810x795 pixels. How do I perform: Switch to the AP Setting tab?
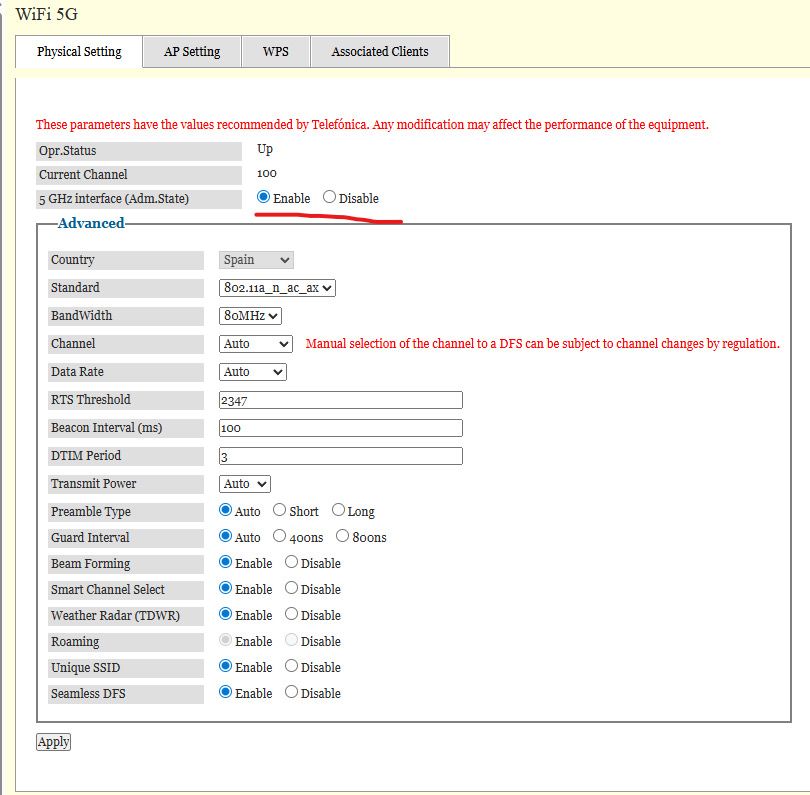coord(191,52)
